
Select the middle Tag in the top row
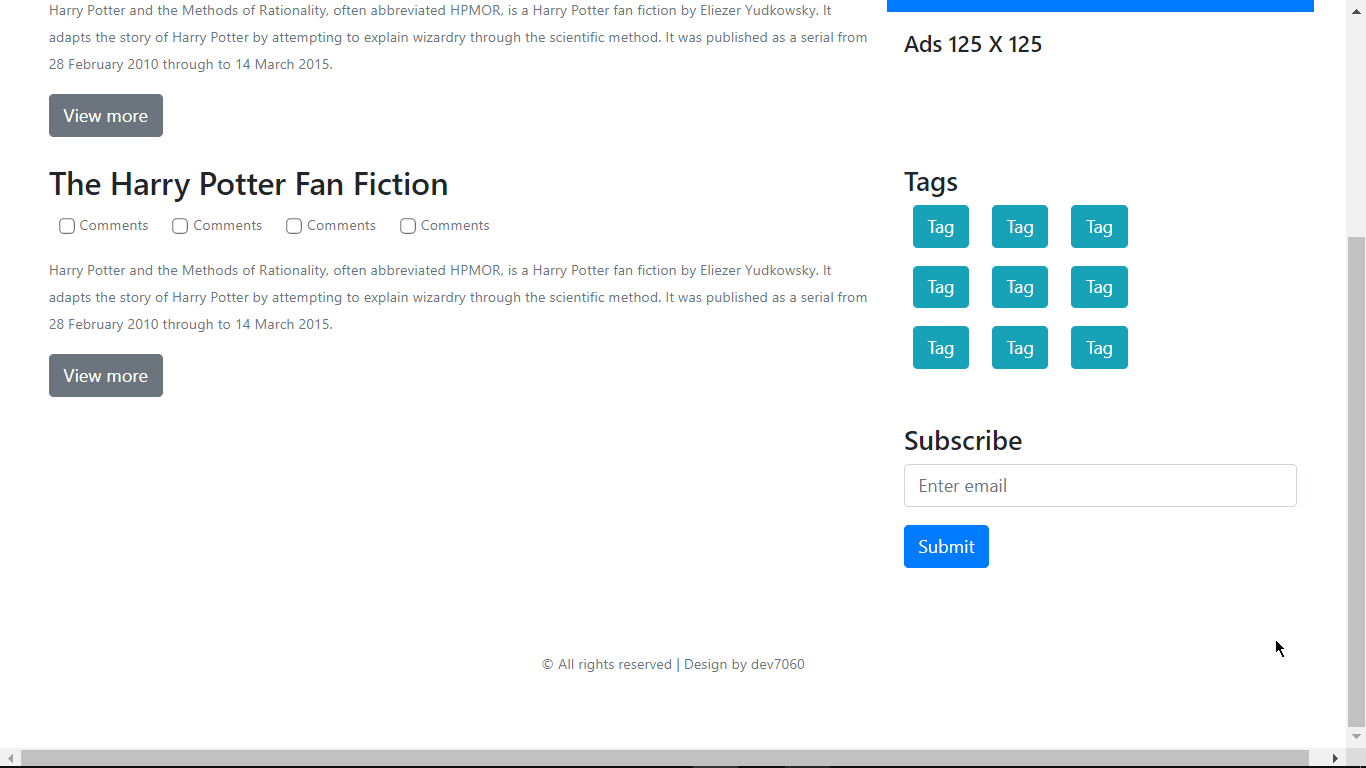pyautogui.click(x=1020, y=227)
